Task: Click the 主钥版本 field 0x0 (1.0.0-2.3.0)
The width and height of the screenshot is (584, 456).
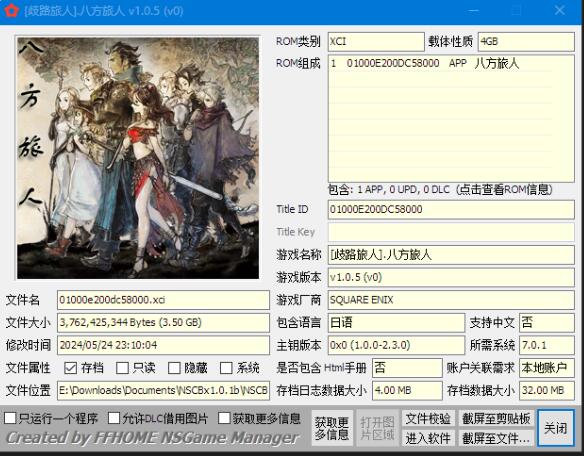Action: point(396,345)
